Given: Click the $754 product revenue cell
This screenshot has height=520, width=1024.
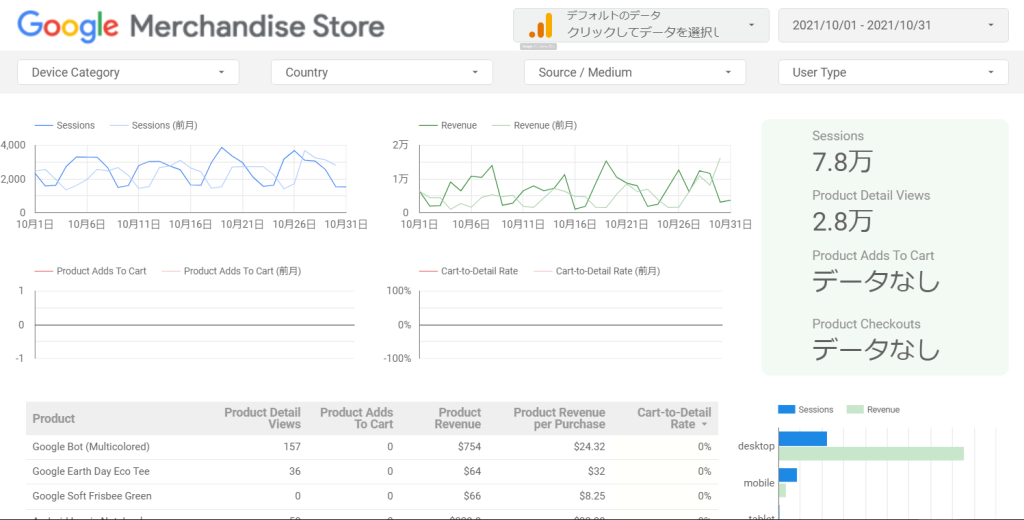Looking at the screenshot, I should [469, 447].
